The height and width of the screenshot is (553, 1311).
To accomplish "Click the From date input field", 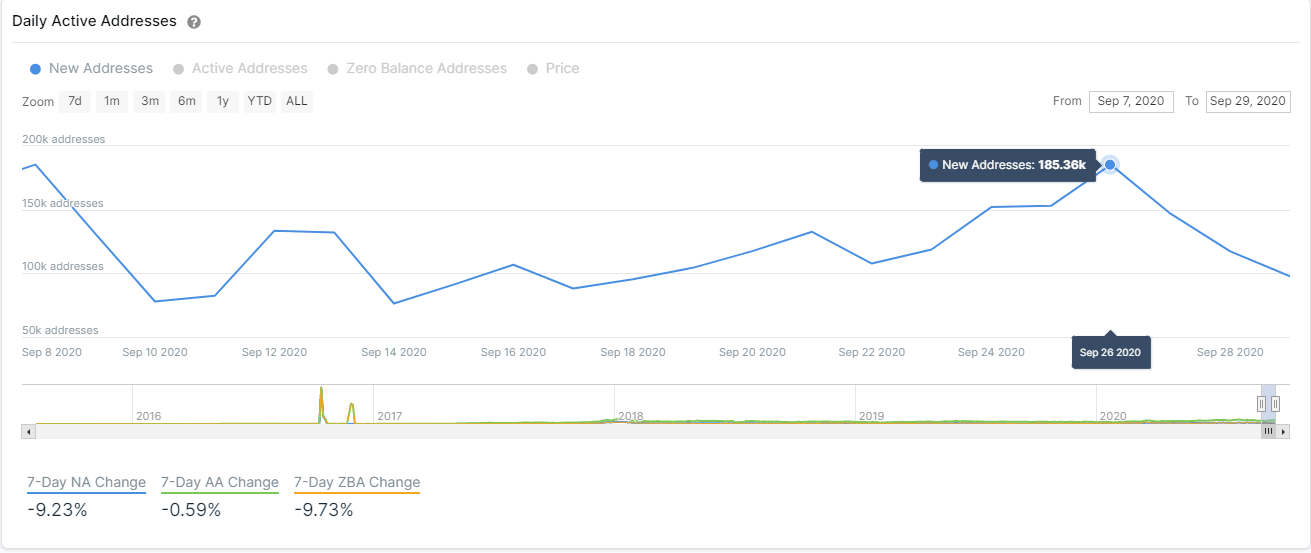I will pos(1131,101).
